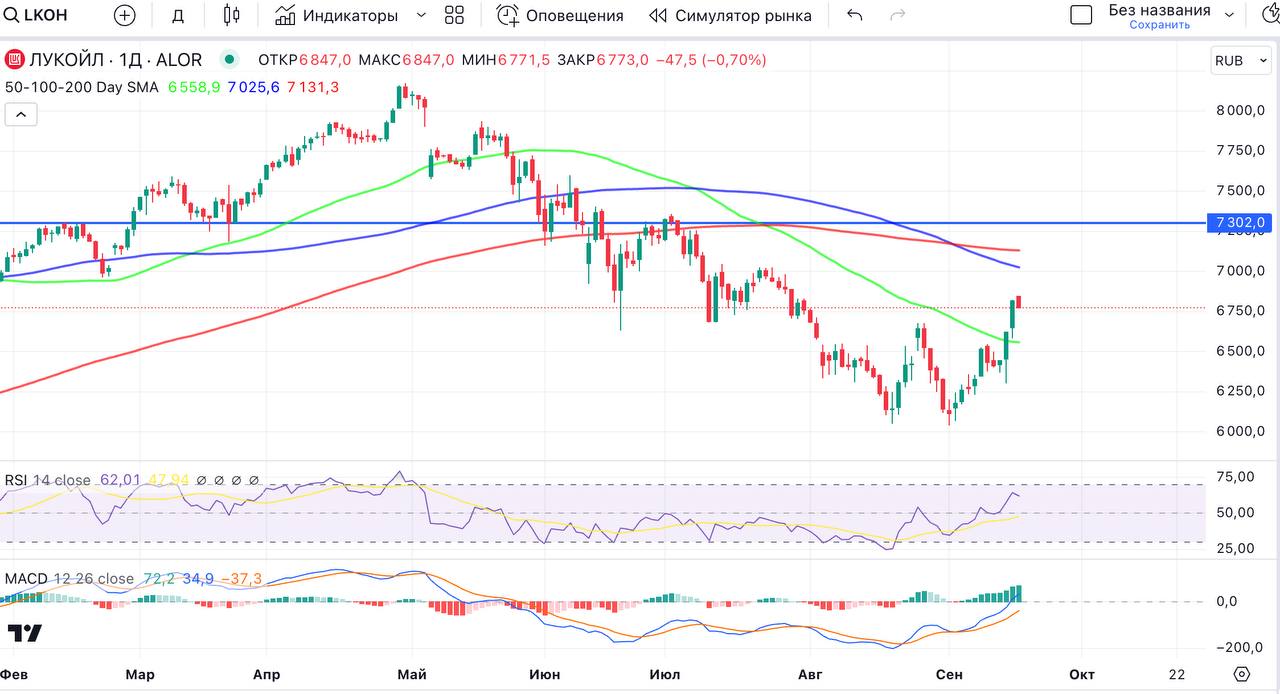This screenshot has width=1280, height=694.
Task: Expand the arrow next to Индикаторы
Action: click(x=421, y=15)
